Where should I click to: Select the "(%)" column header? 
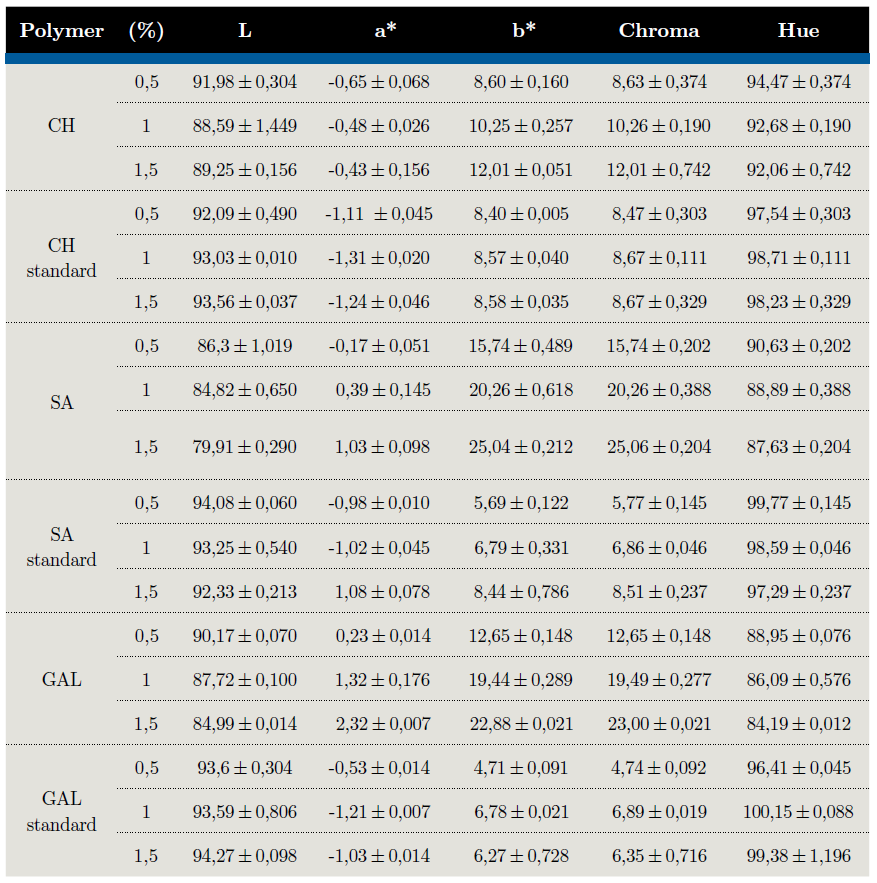[x=146, y=31]
